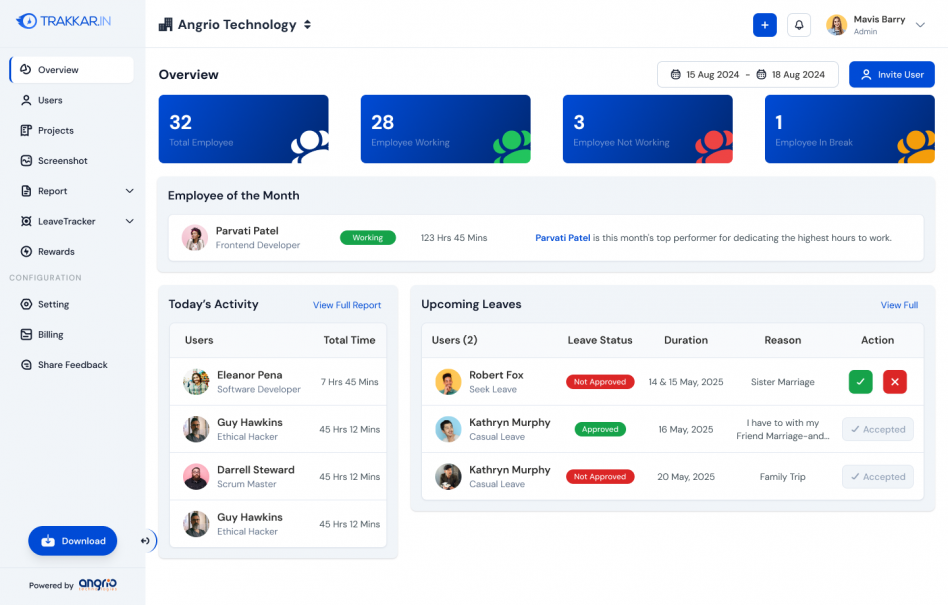Viewport: 948px width, 605px height.
Task: Click the blue plus add button
Action: click(764, 25)
